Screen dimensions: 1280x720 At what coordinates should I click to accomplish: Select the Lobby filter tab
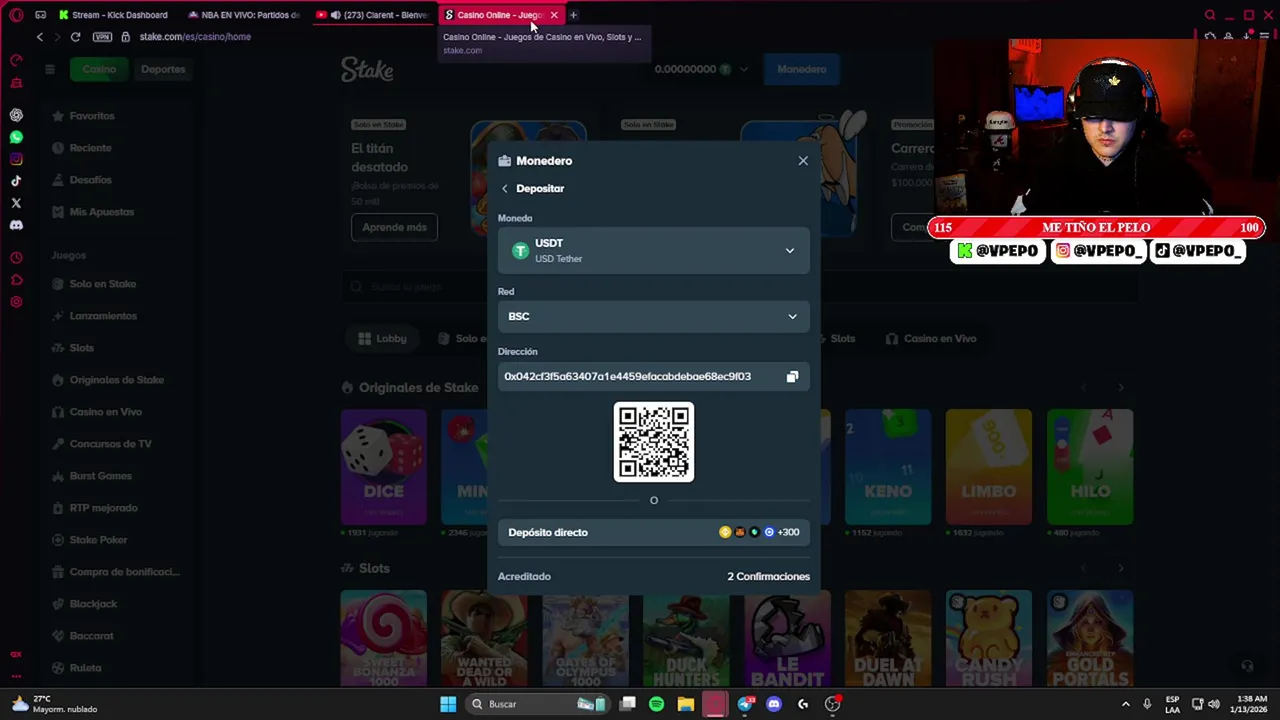click(382, 338)
